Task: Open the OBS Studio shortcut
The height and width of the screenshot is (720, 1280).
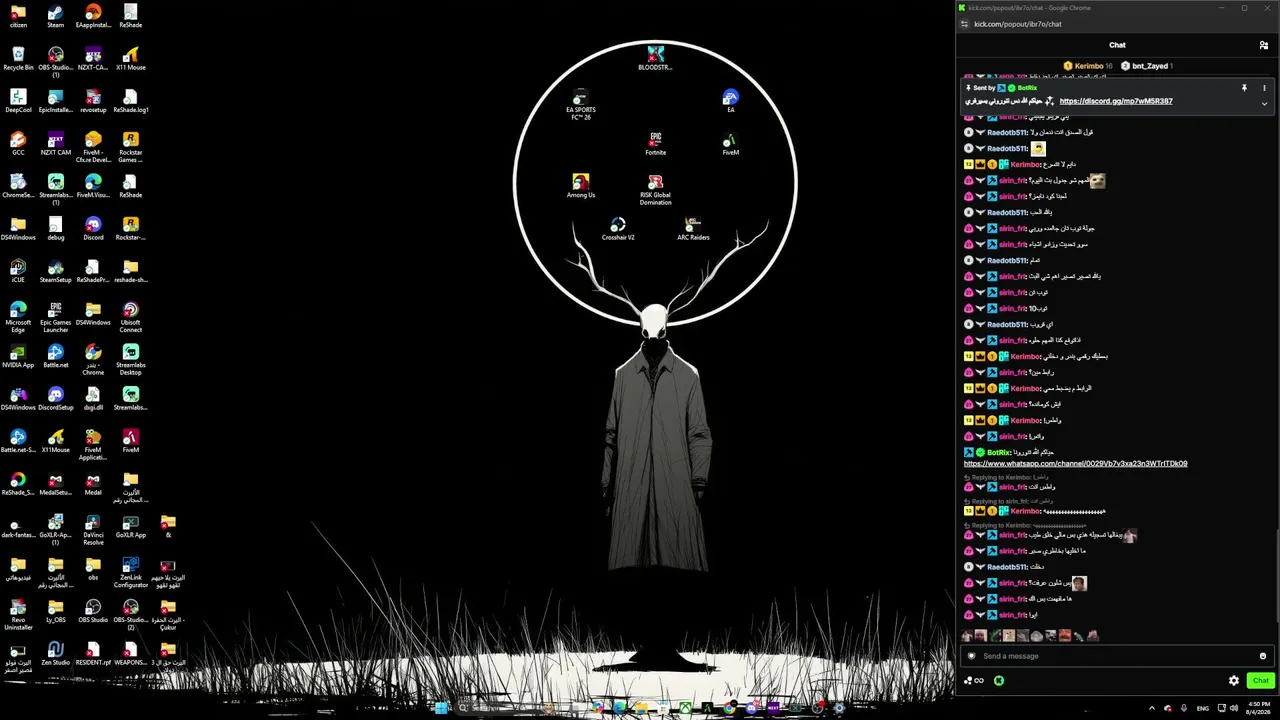Action: [93, 612]
